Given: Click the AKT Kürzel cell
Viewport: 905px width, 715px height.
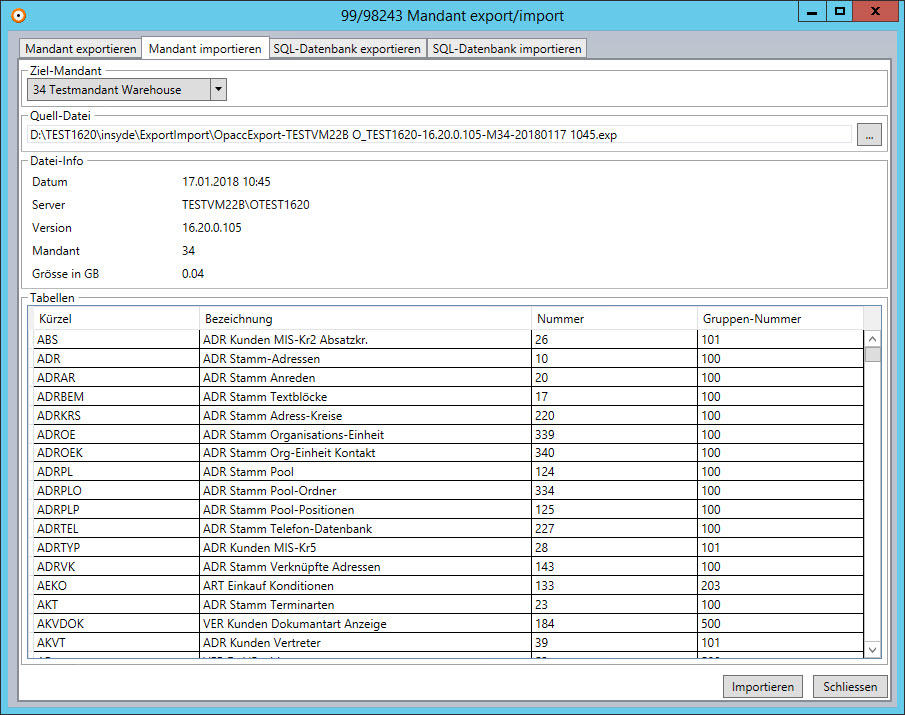Looking at the screenshot, I should coord(115,605).
